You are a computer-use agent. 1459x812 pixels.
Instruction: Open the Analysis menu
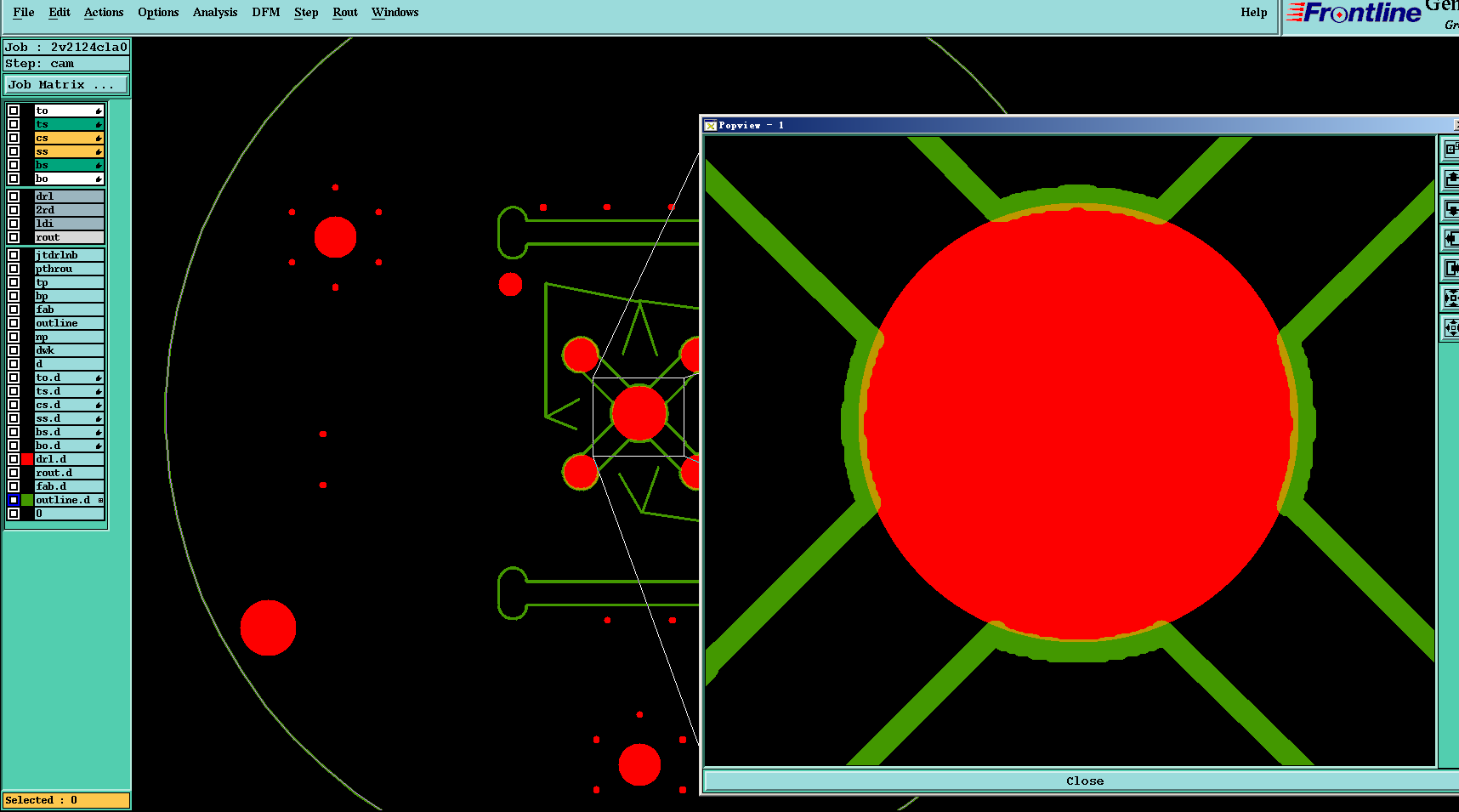(215, 12)
